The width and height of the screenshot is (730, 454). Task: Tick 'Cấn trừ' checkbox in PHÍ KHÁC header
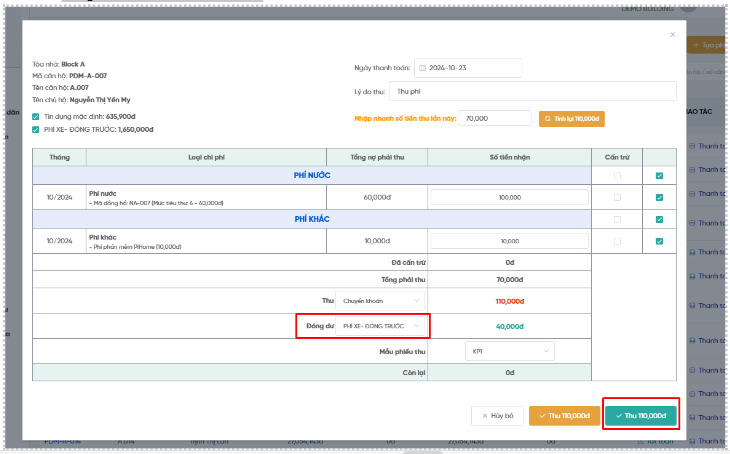tap(617, 219)
